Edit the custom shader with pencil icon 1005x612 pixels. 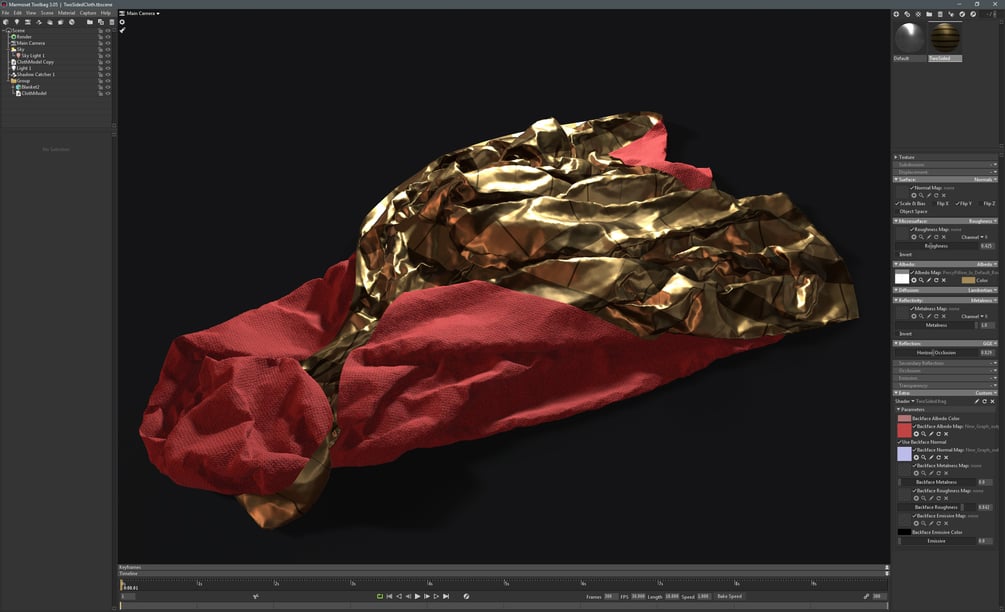[x=977, y=401]
